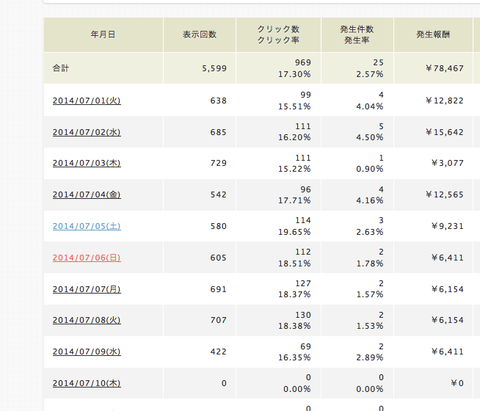The height and width of the screenshot is (411, 480).
Task: Select occurrence rate 1.78%
Action: (x=370, y=264)
